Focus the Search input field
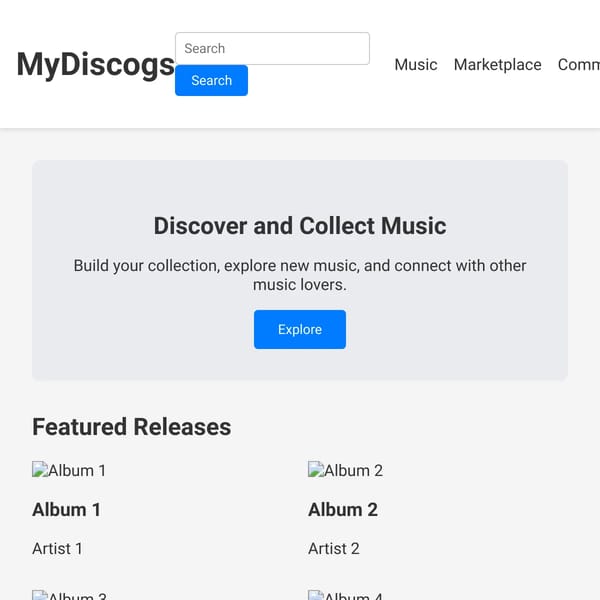Viewport: 600px width, 600px height. coord(272,49)
